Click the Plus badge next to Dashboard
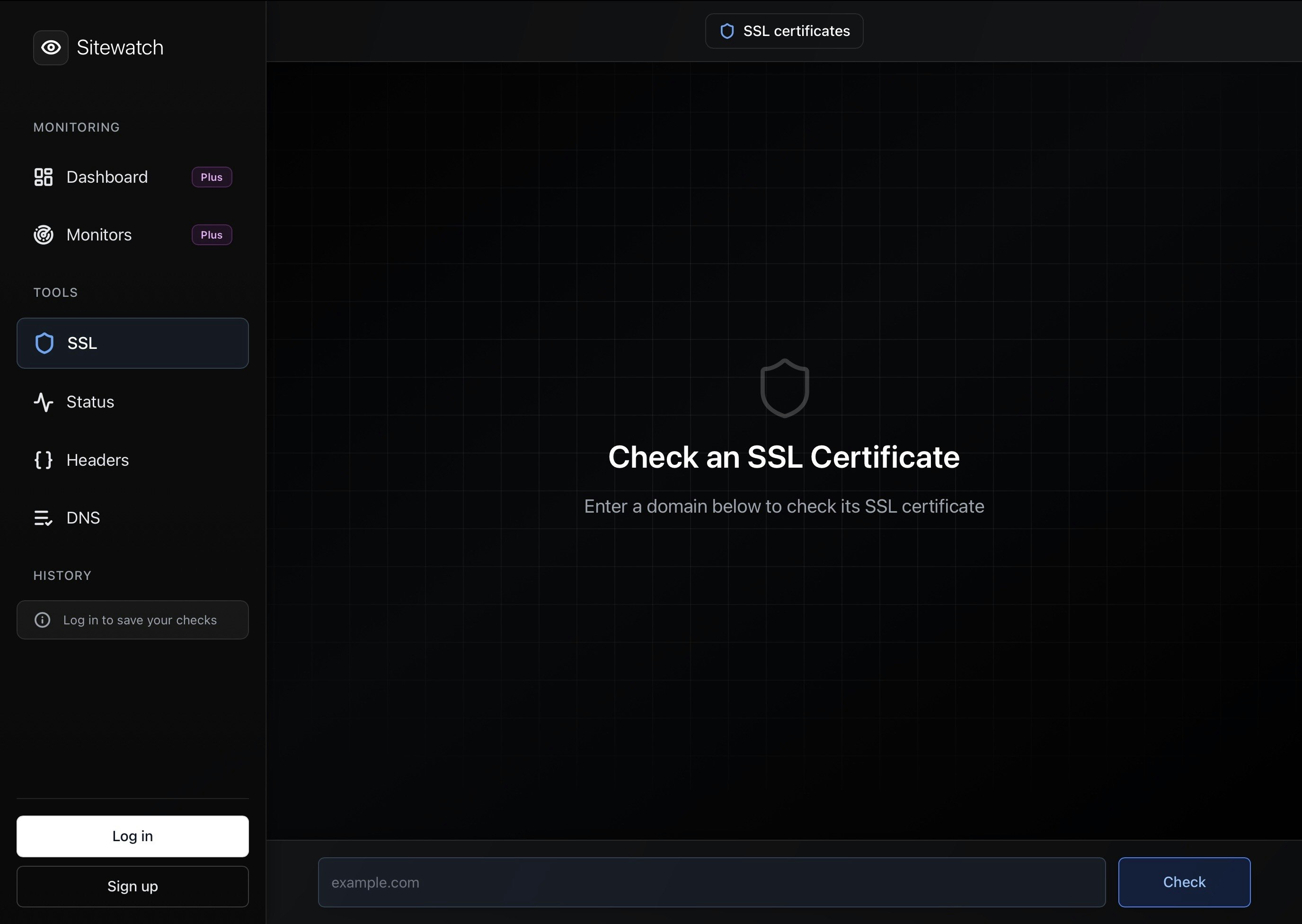The image size is (1302, 924). (211, 177)
